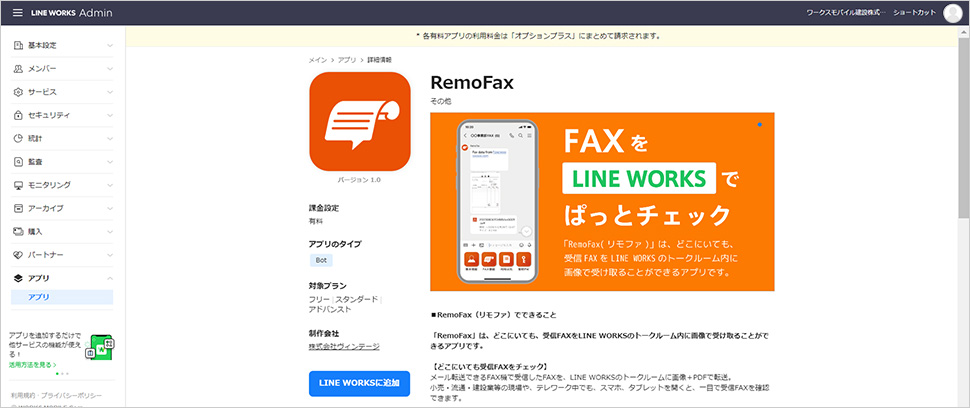This screenshot has height=408, width=970.
Task: Click the 詳細情報 breadcrumb text
Action: 379,60
